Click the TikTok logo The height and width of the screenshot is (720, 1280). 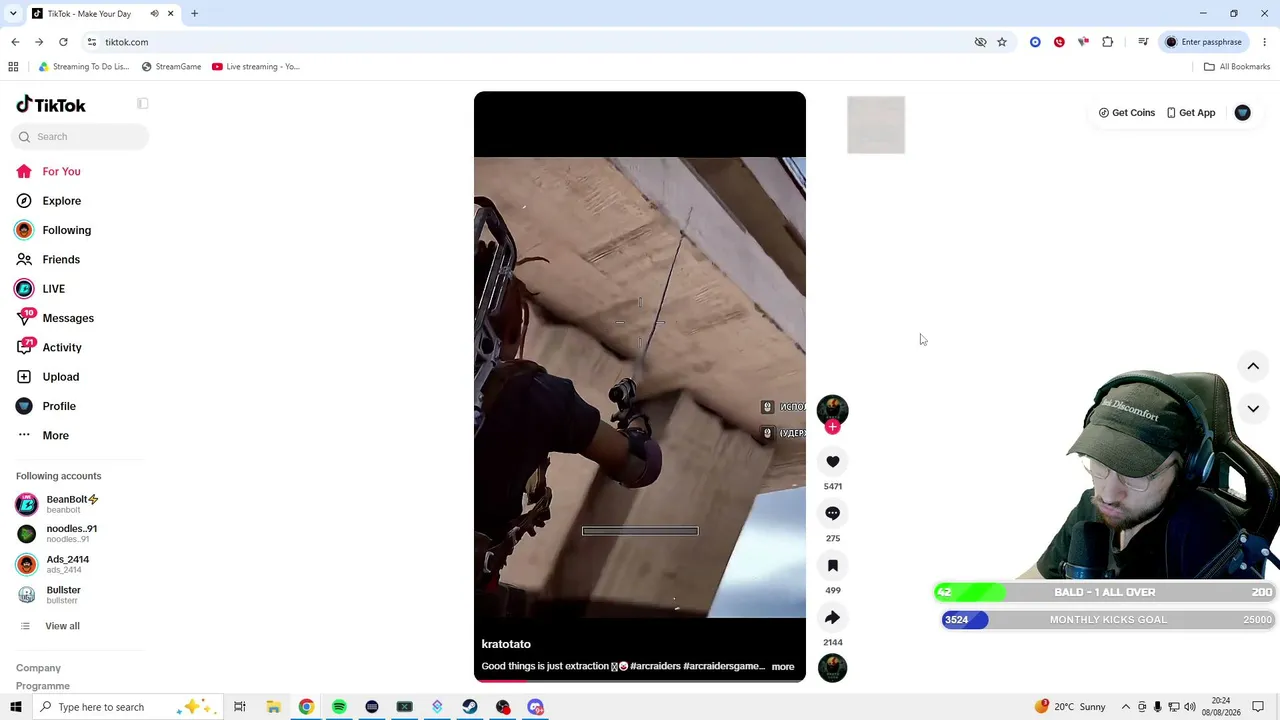click(51, 105)
